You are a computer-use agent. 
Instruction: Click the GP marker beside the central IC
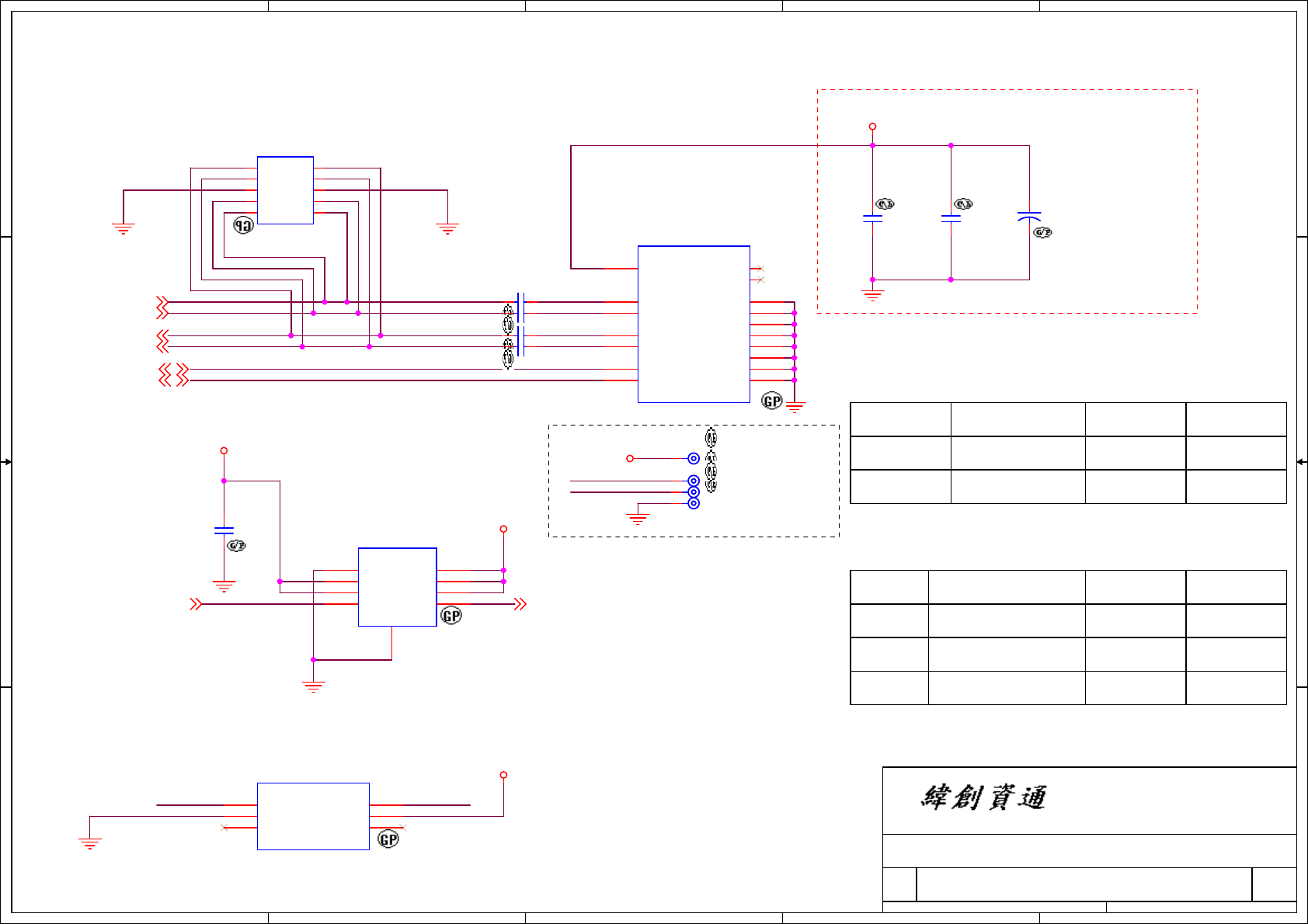[771, 401]
